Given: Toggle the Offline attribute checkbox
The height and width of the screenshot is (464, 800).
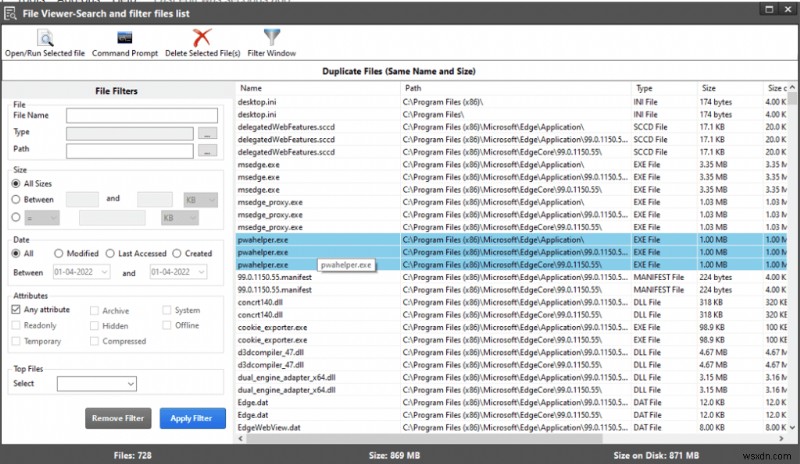Looking at the screenshot, I should pos(166,325).
